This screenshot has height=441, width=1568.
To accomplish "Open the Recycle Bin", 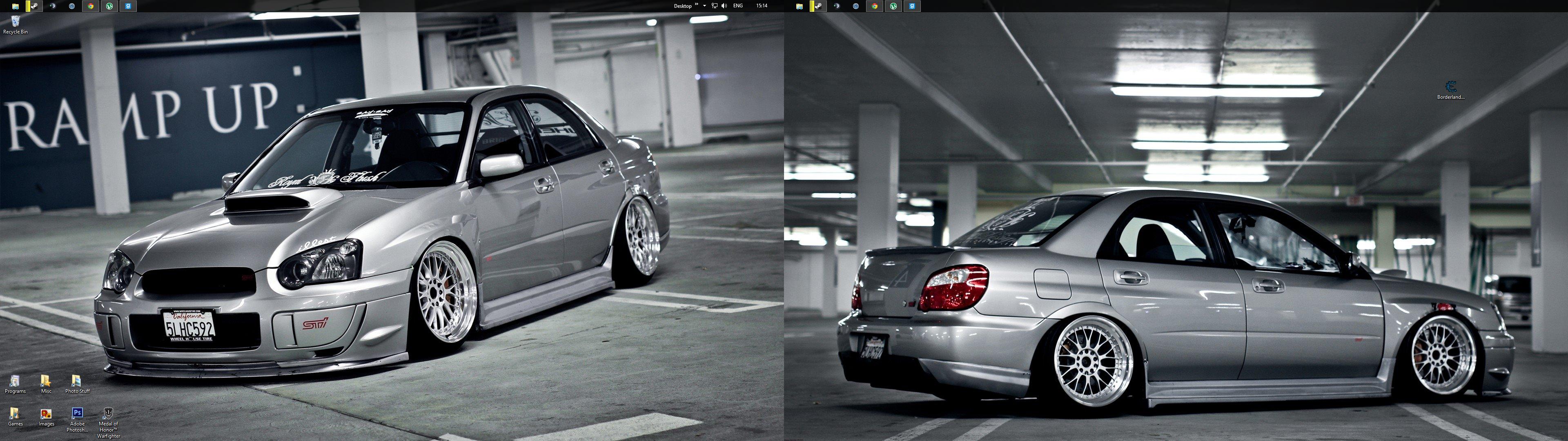I will (15, 22).
